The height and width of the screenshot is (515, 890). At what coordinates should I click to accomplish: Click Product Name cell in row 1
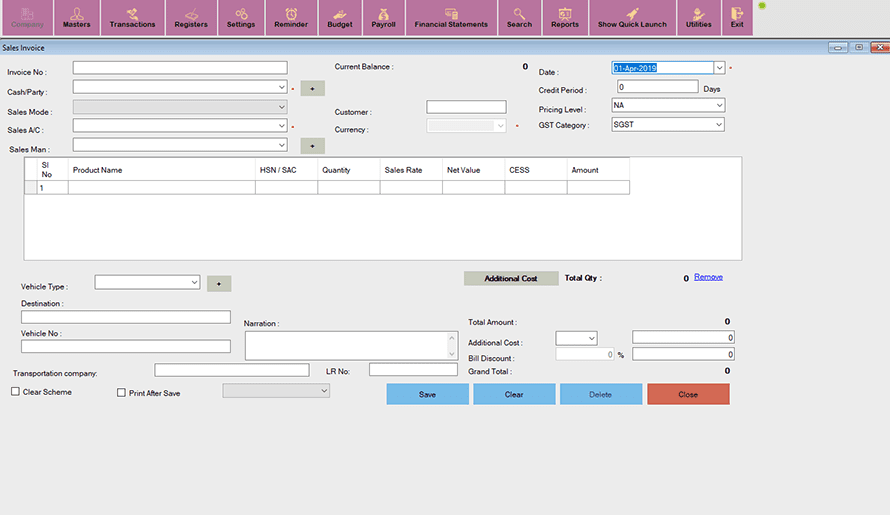pyautogui.click(x=162, y=187)
